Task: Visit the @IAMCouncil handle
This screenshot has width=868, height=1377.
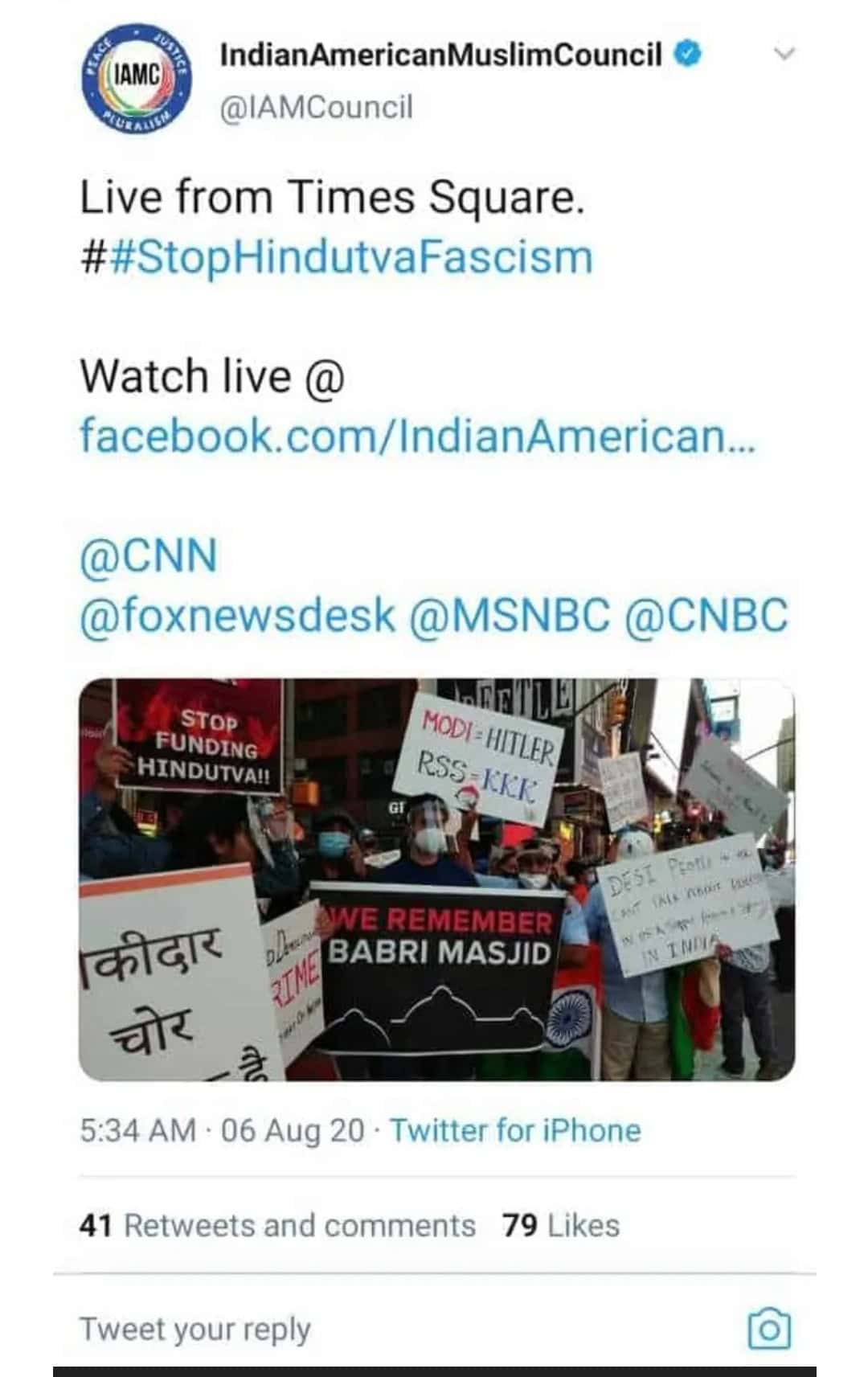Action: pos(316,107)
